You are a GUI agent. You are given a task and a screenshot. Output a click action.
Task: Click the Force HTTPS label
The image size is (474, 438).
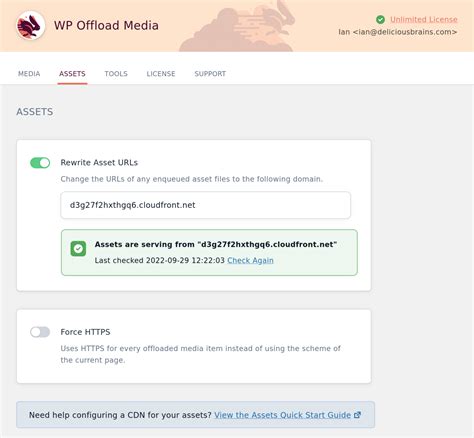pyautogui.click(x=85, y=332)
